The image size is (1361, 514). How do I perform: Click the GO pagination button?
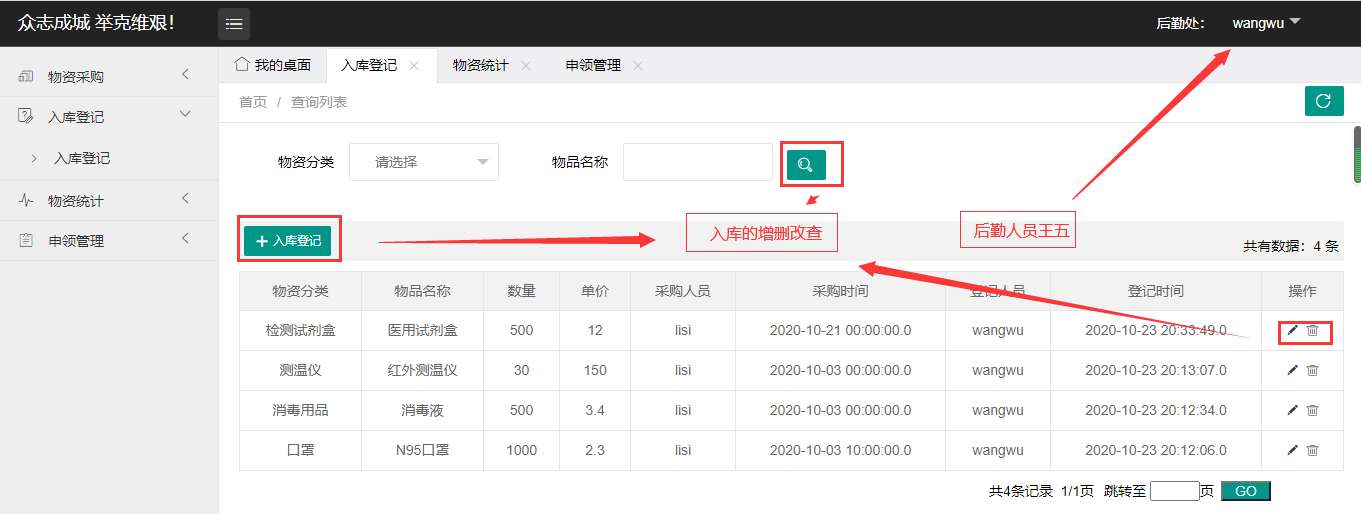tap(1246, 491)
